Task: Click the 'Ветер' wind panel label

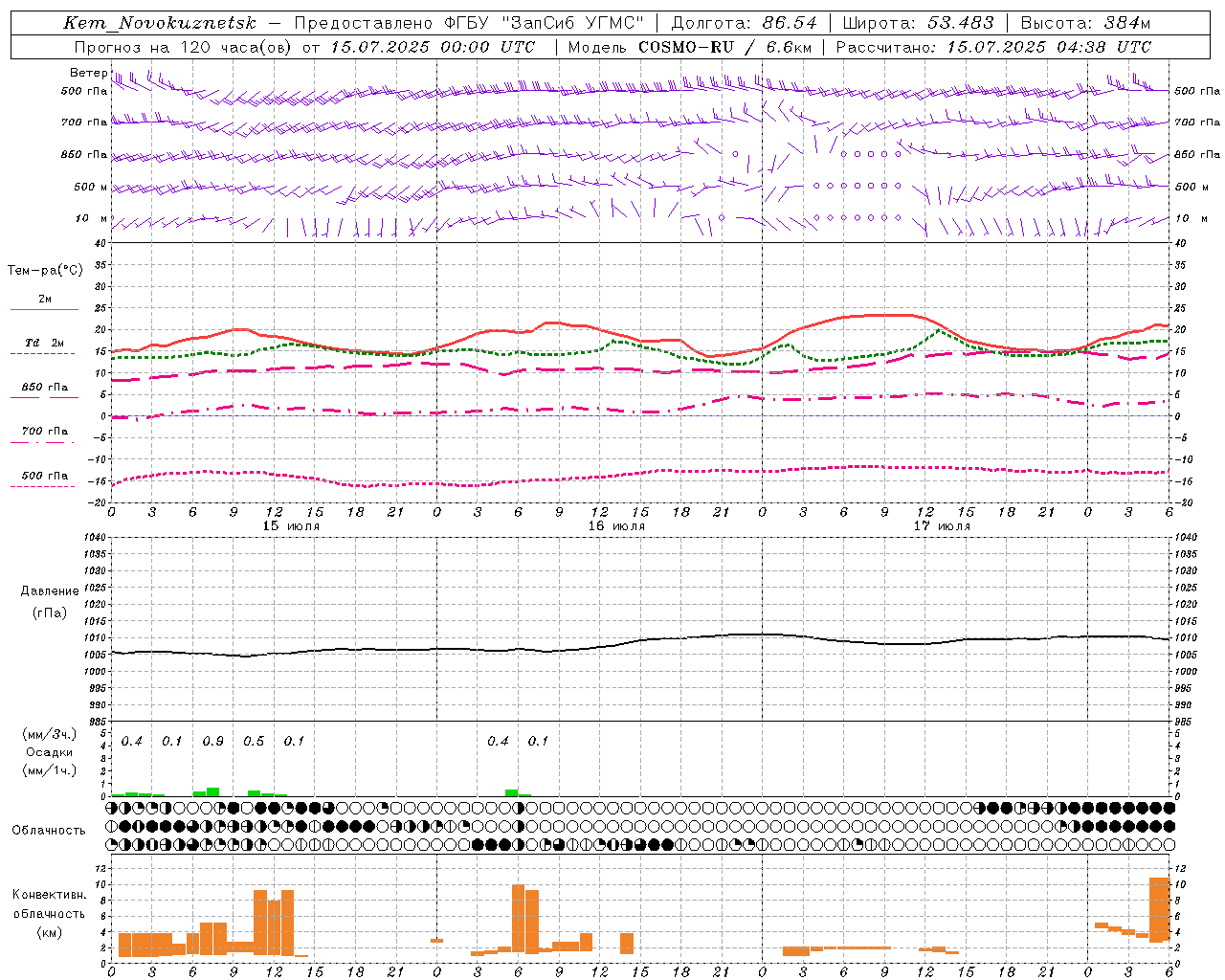Action: [x=88, y=73]
